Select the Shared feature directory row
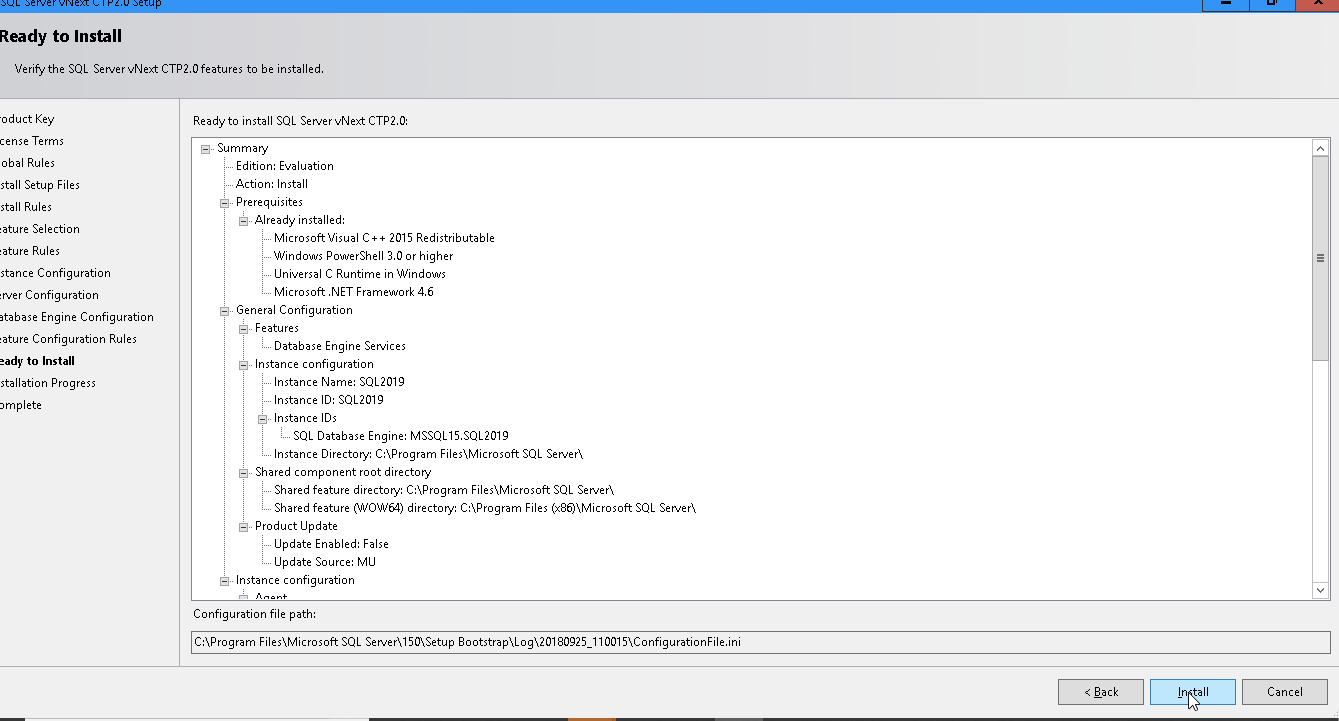The width and height of the screenshot is (1339, 721). coord(444,490)
